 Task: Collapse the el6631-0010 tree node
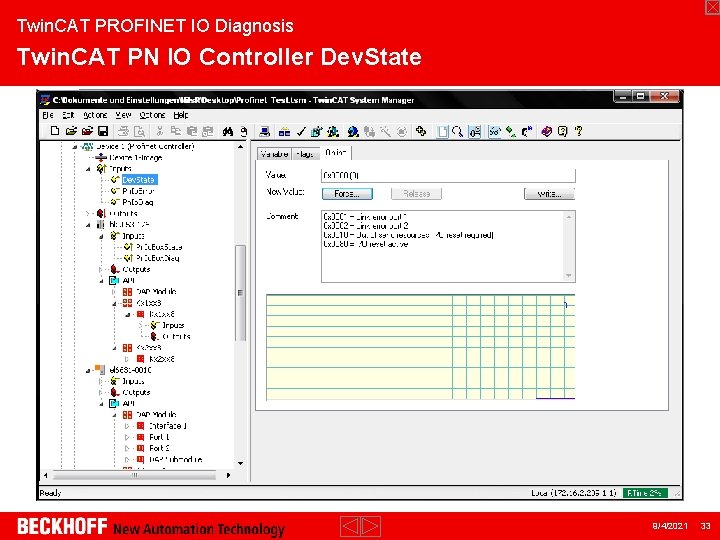pos(88,370)
